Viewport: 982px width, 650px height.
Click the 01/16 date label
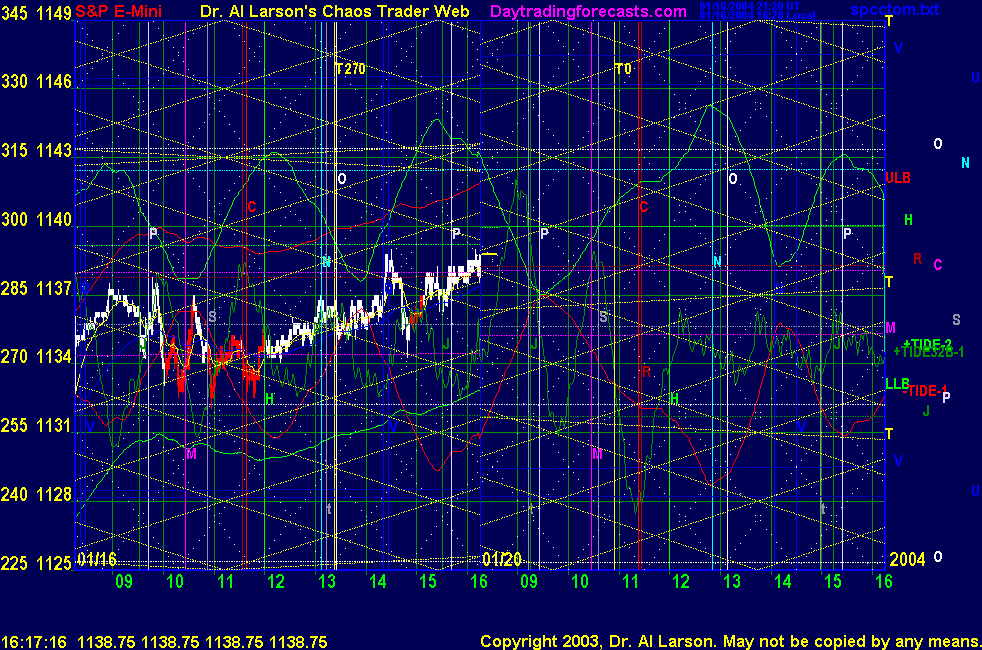(97, 559)
